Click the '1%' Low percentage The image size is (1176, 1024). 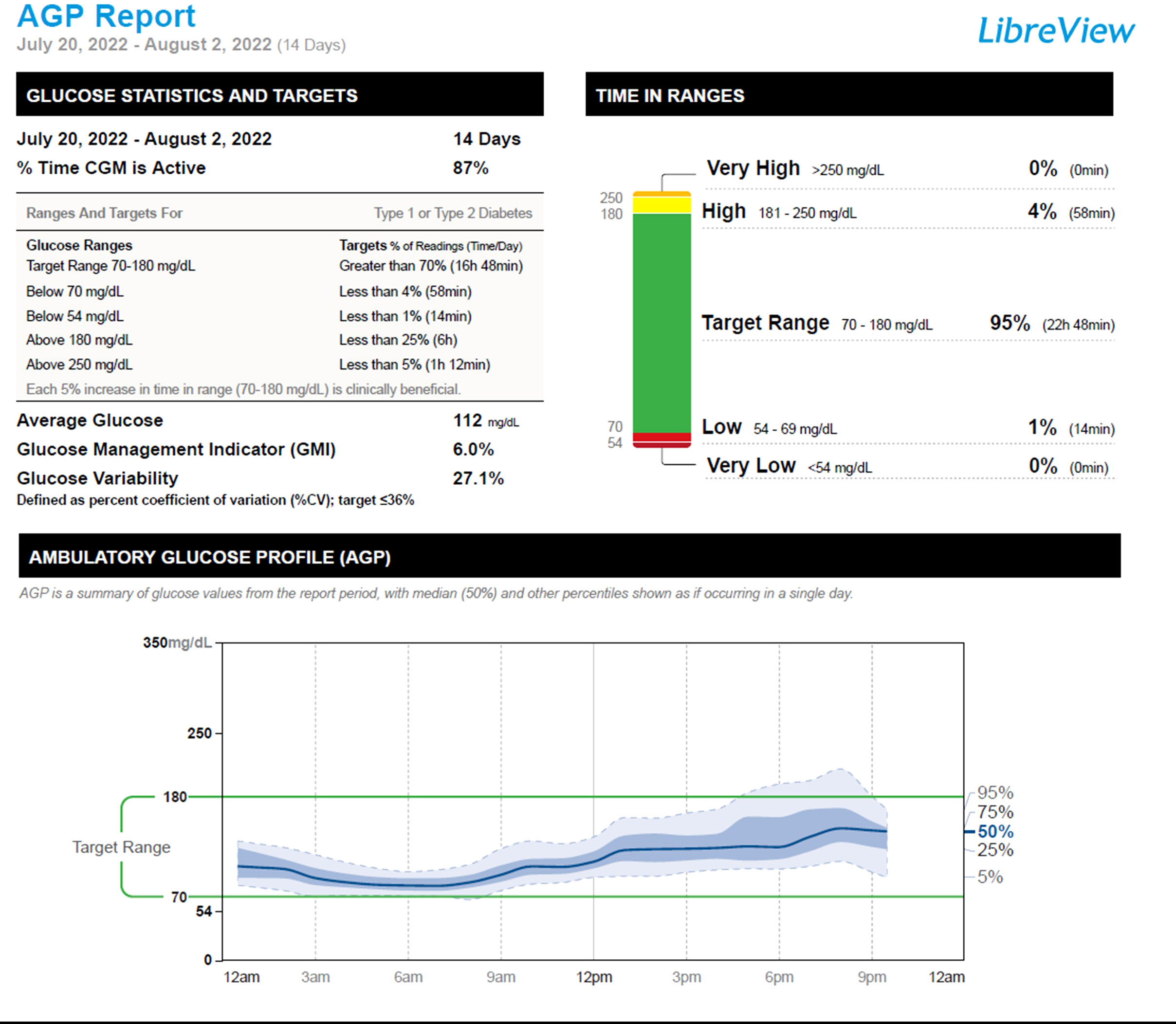1042,427
